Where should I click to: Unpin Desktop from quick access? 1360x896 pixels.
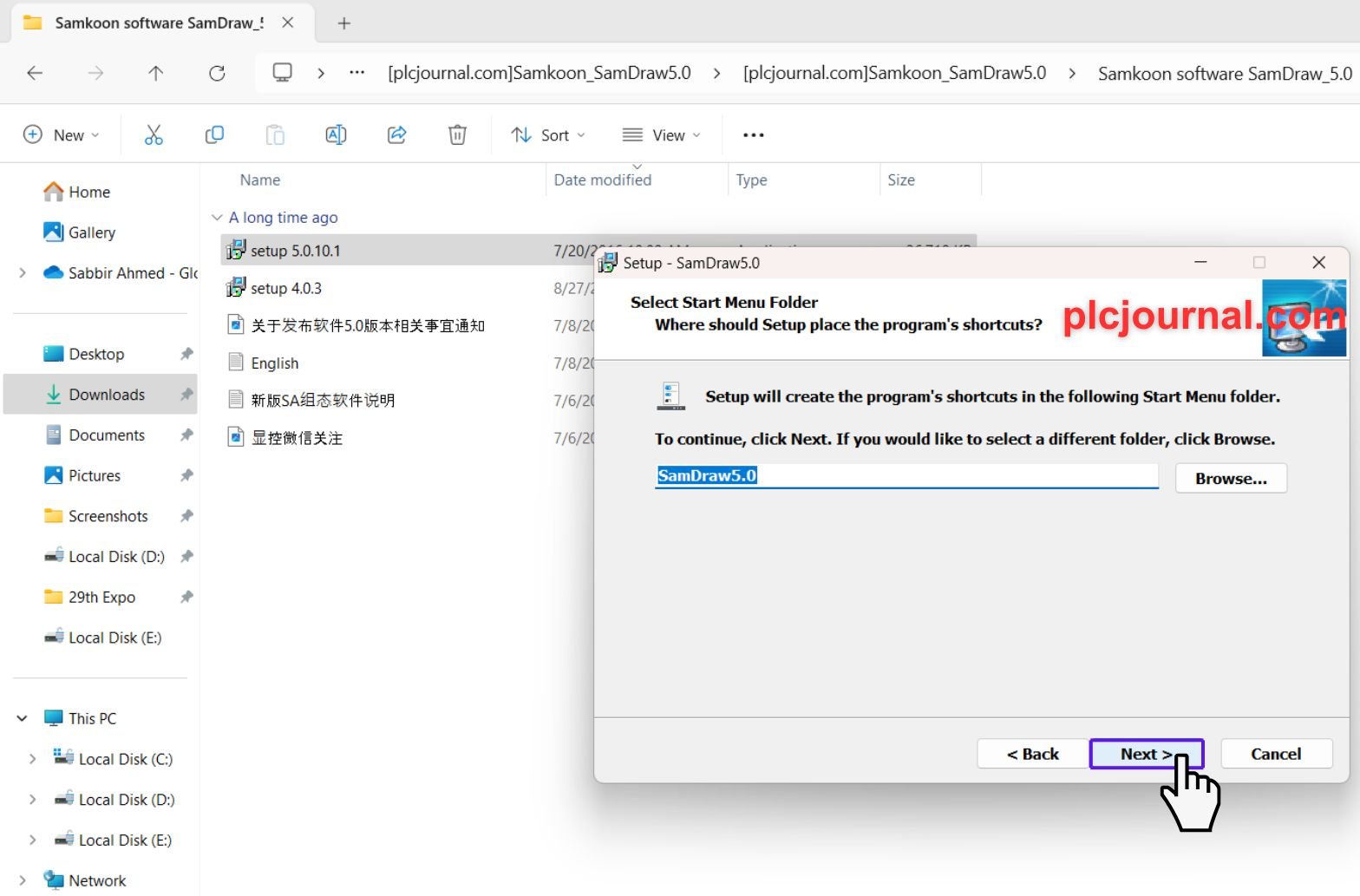pos(186,354)
